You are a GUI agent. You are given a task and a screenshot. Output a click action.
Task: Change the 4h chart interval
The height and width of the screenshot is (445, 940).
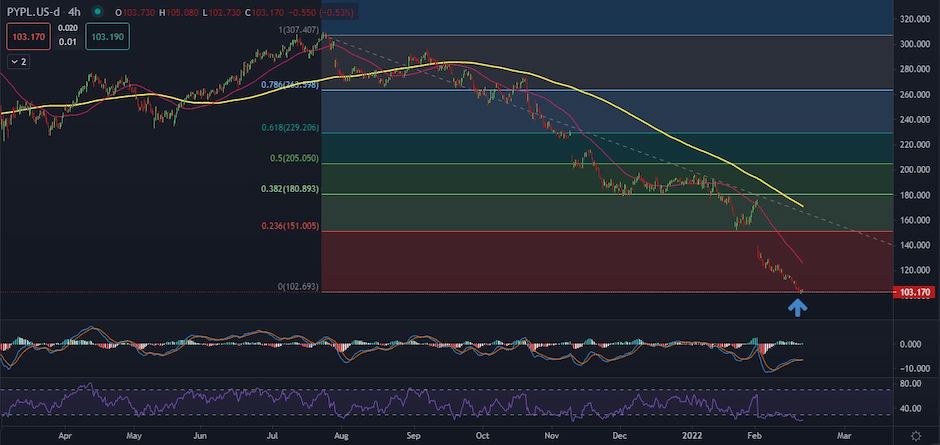coord(74,11)
